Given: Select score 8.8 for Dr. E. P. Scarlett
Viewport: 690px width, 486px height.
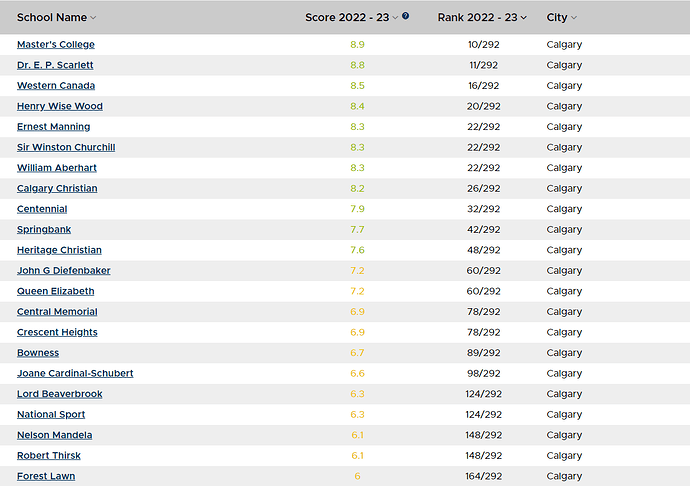Looking at the screenshot, I should pos(357,65).
